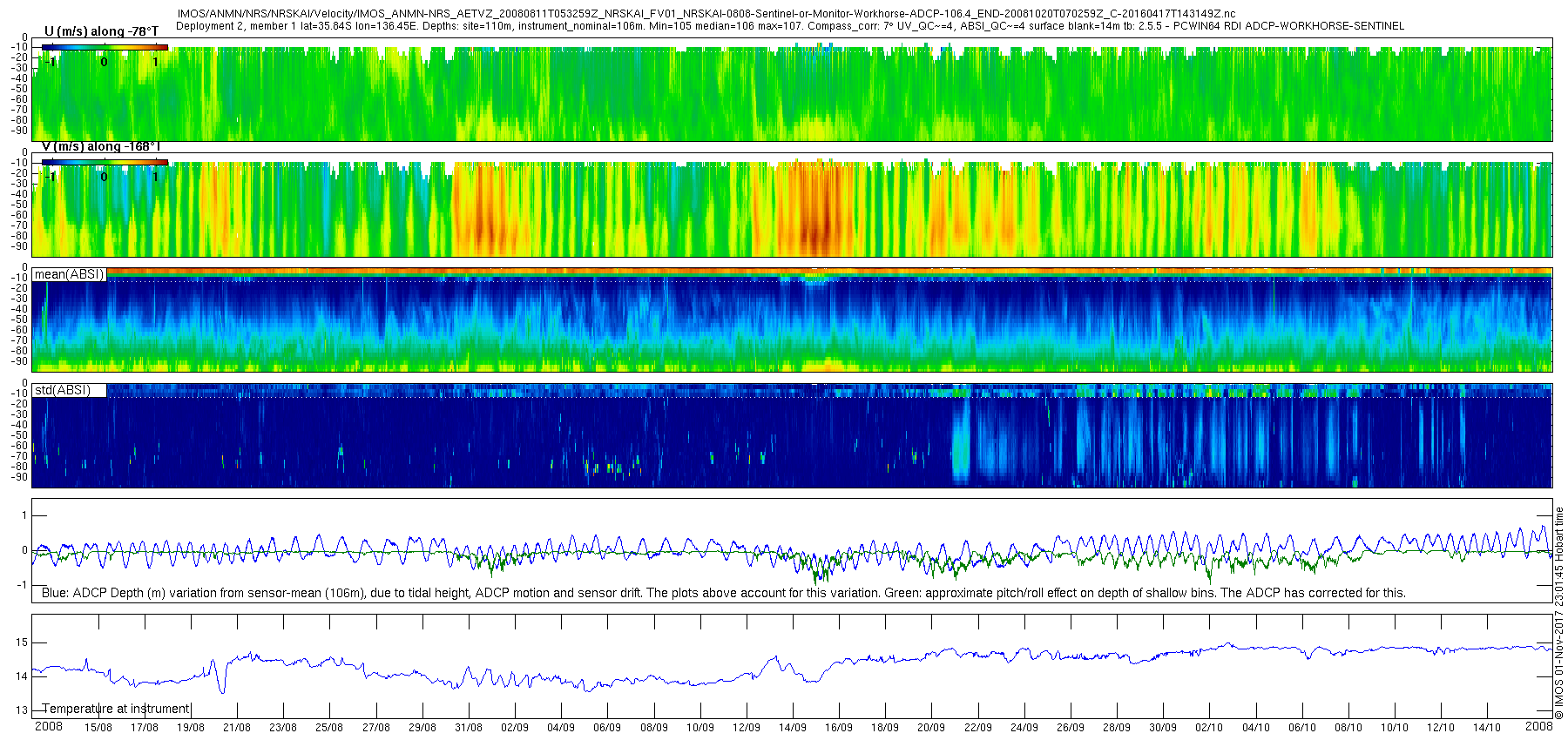Click the '15/08' date tick label

[x=98, y=728]
